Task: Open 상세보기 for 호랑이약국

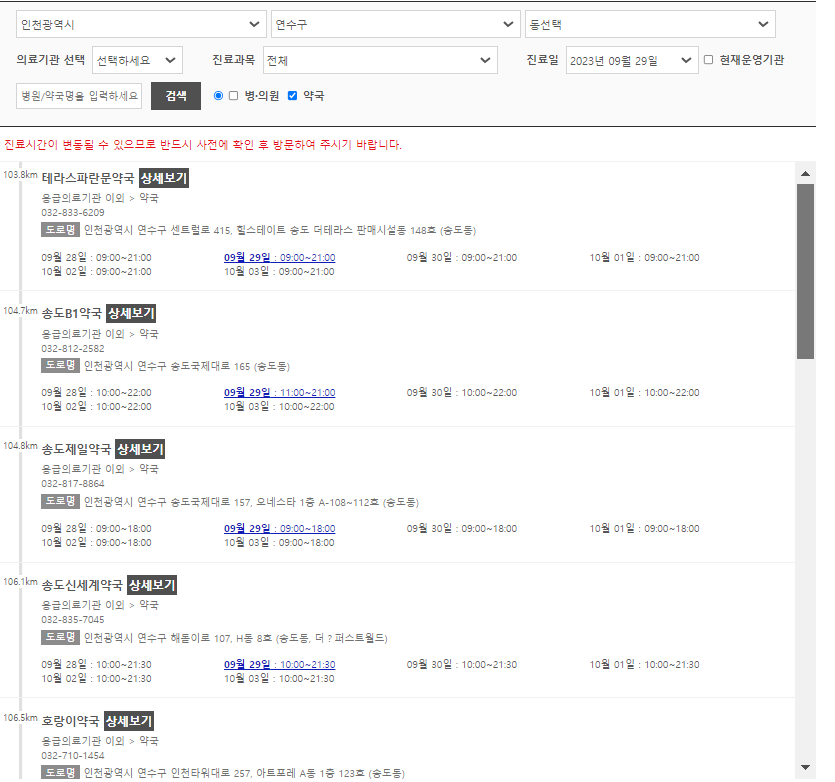Action: click(x=129, y=721)
